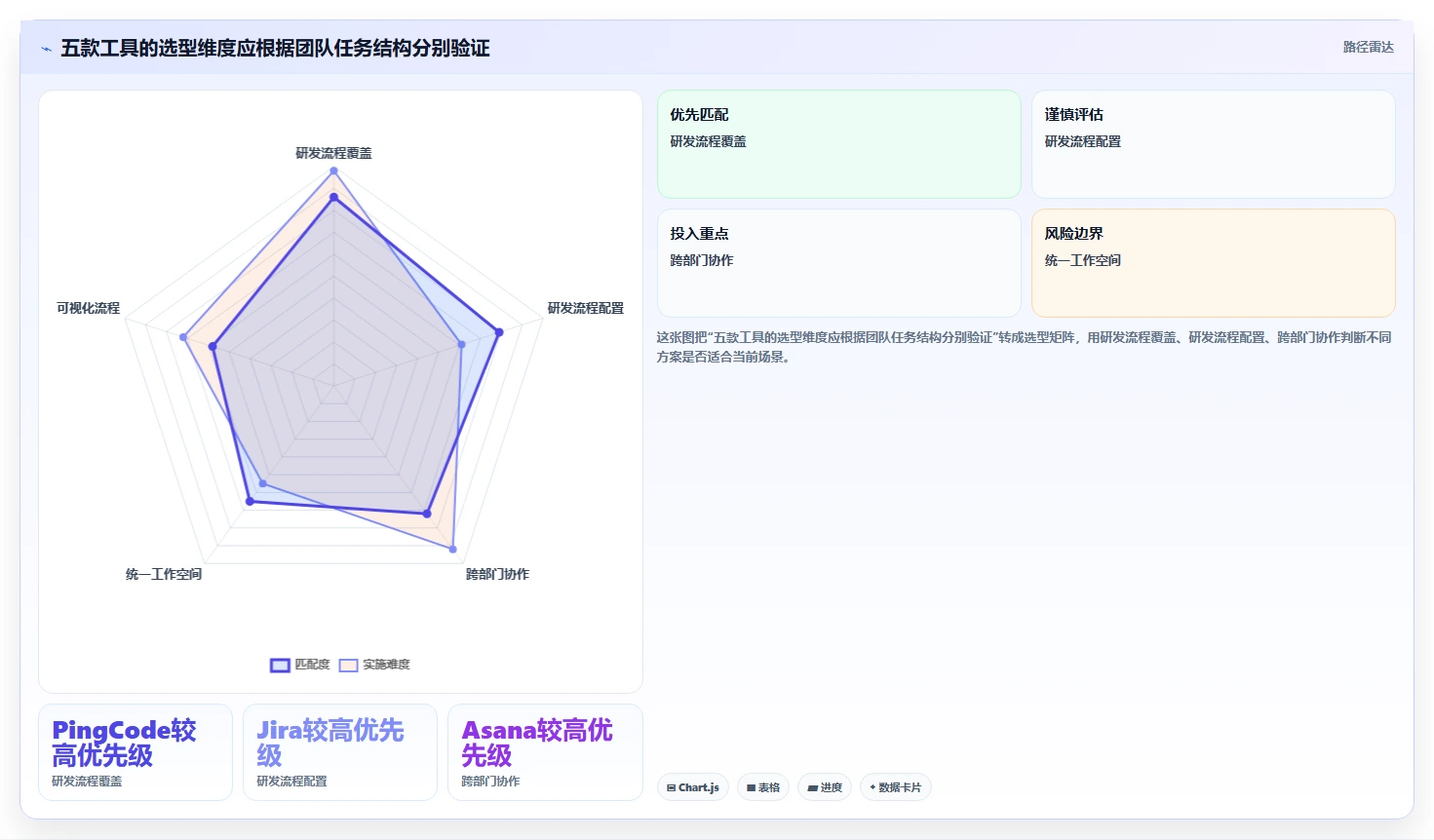Image resolution: width=1434 pixels, height=840 pixels.
Task: Toggle the 实施难度 legend item
Action: (374, 665)
